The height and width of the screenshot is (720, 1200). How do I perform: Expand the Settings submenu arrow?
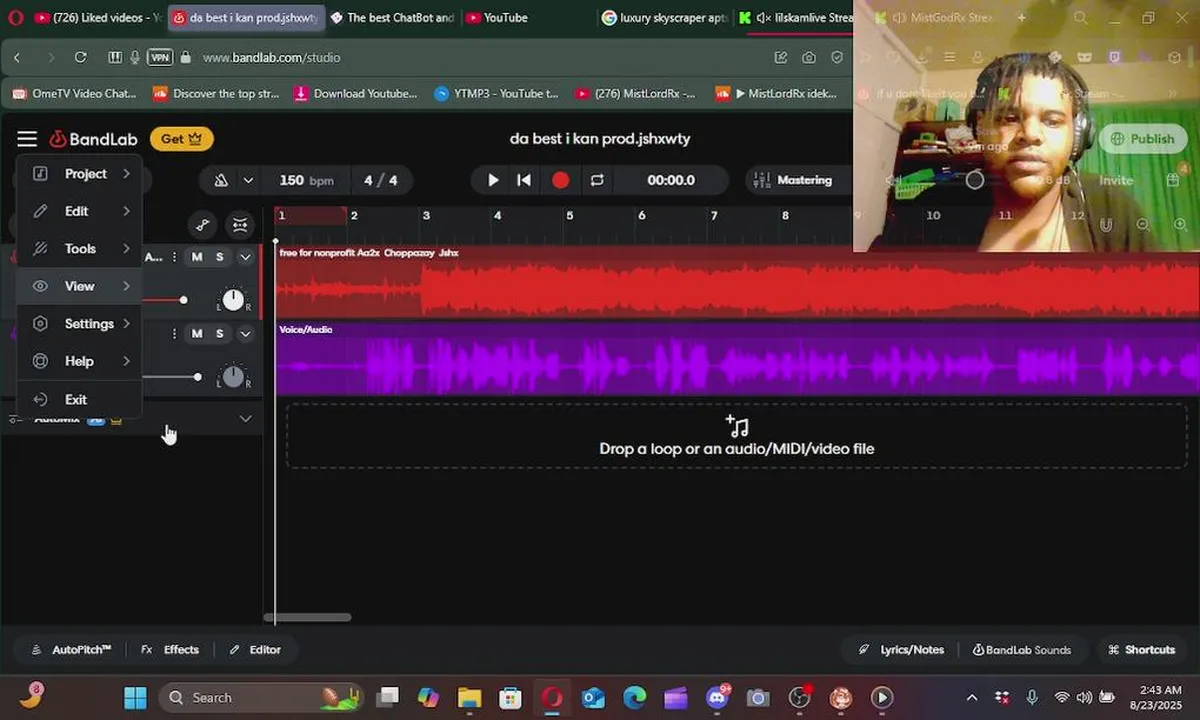click(127, 324)
